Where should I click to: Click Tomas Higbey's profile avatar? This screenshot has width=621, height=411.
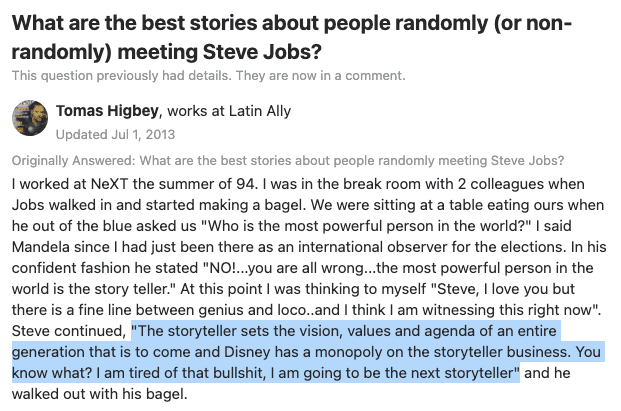tap(30, 120)
